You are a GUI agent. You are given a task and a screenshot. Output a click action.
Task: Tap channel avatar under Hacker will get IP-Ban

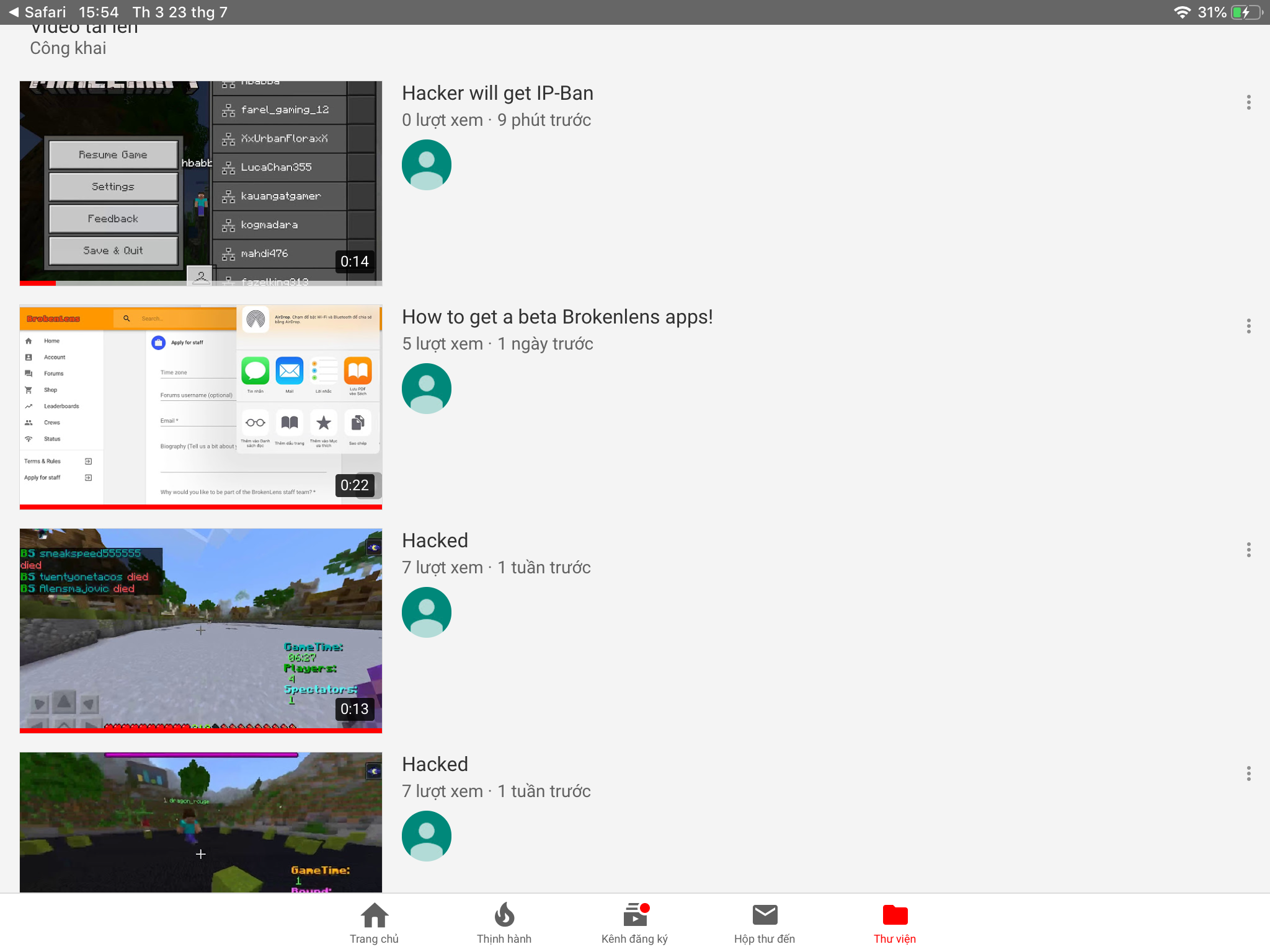tap(427, 165)
